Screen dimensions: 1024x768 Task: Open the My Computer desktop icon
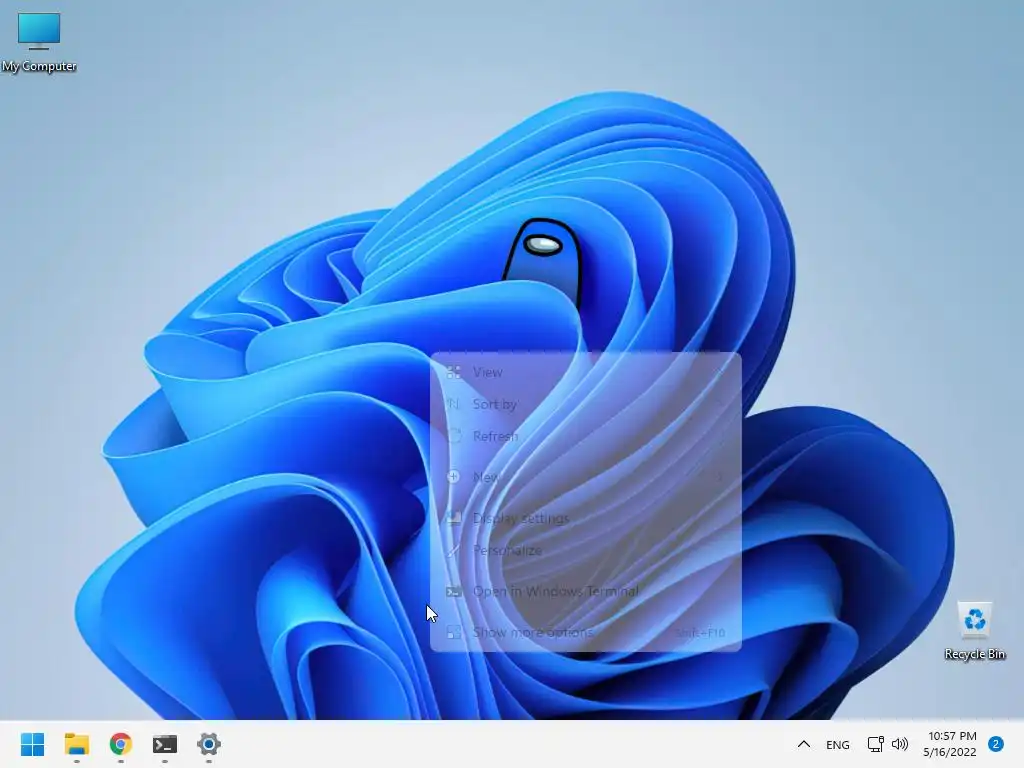click(39, 42)
